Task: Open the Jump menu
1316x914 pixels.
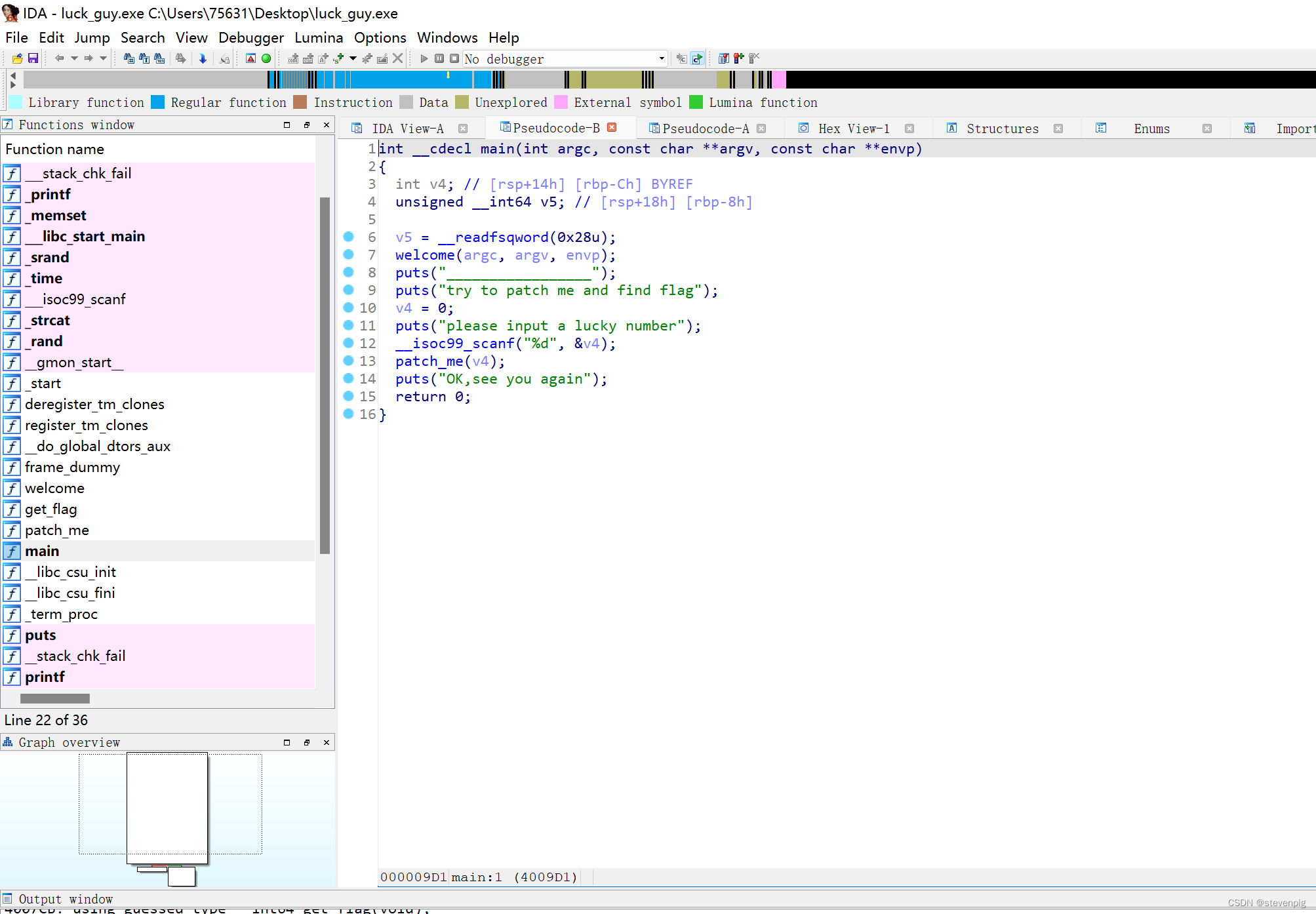Action: (x=92, y=37)
